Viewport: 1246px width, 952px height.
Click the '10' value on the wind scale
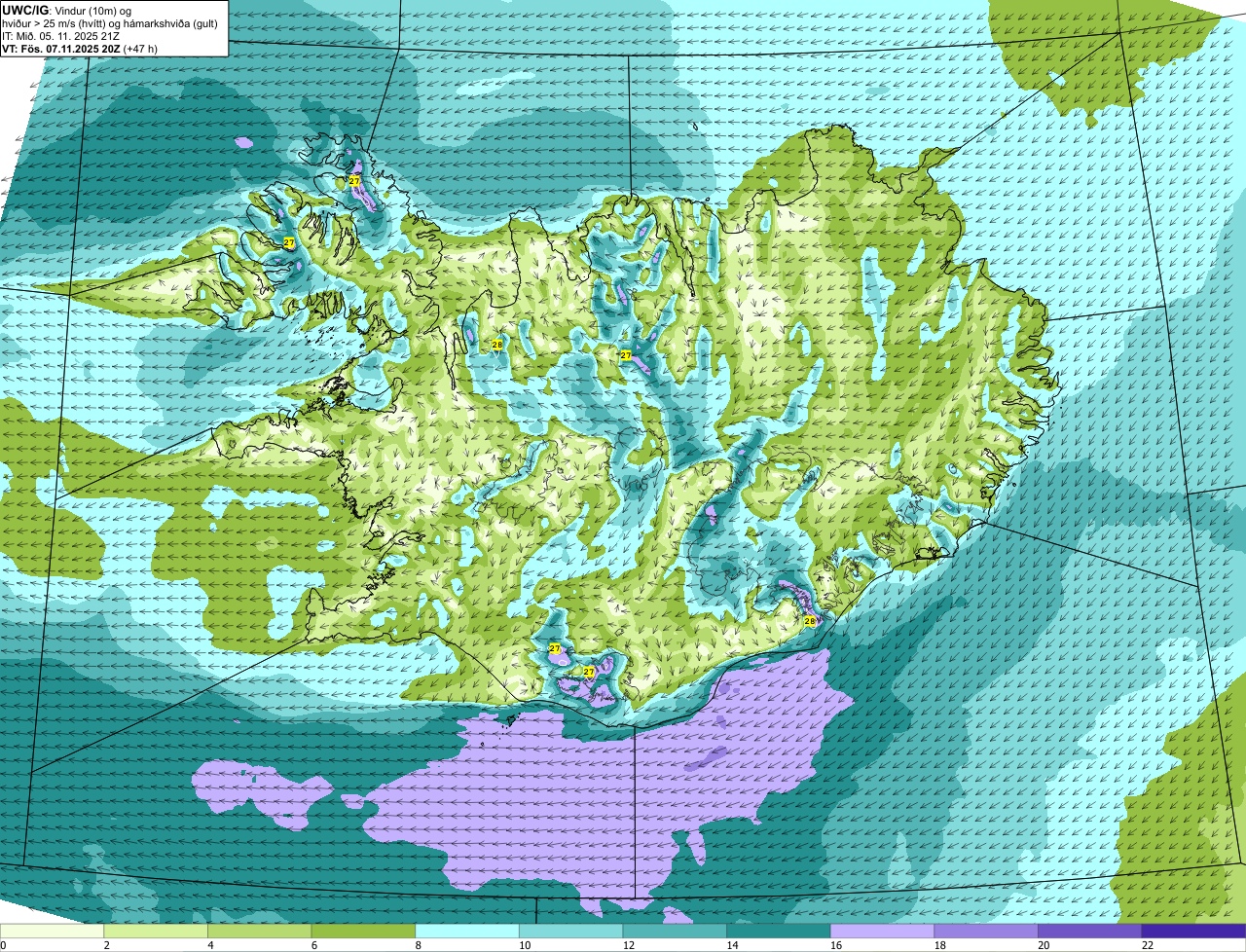coord(524,945)
